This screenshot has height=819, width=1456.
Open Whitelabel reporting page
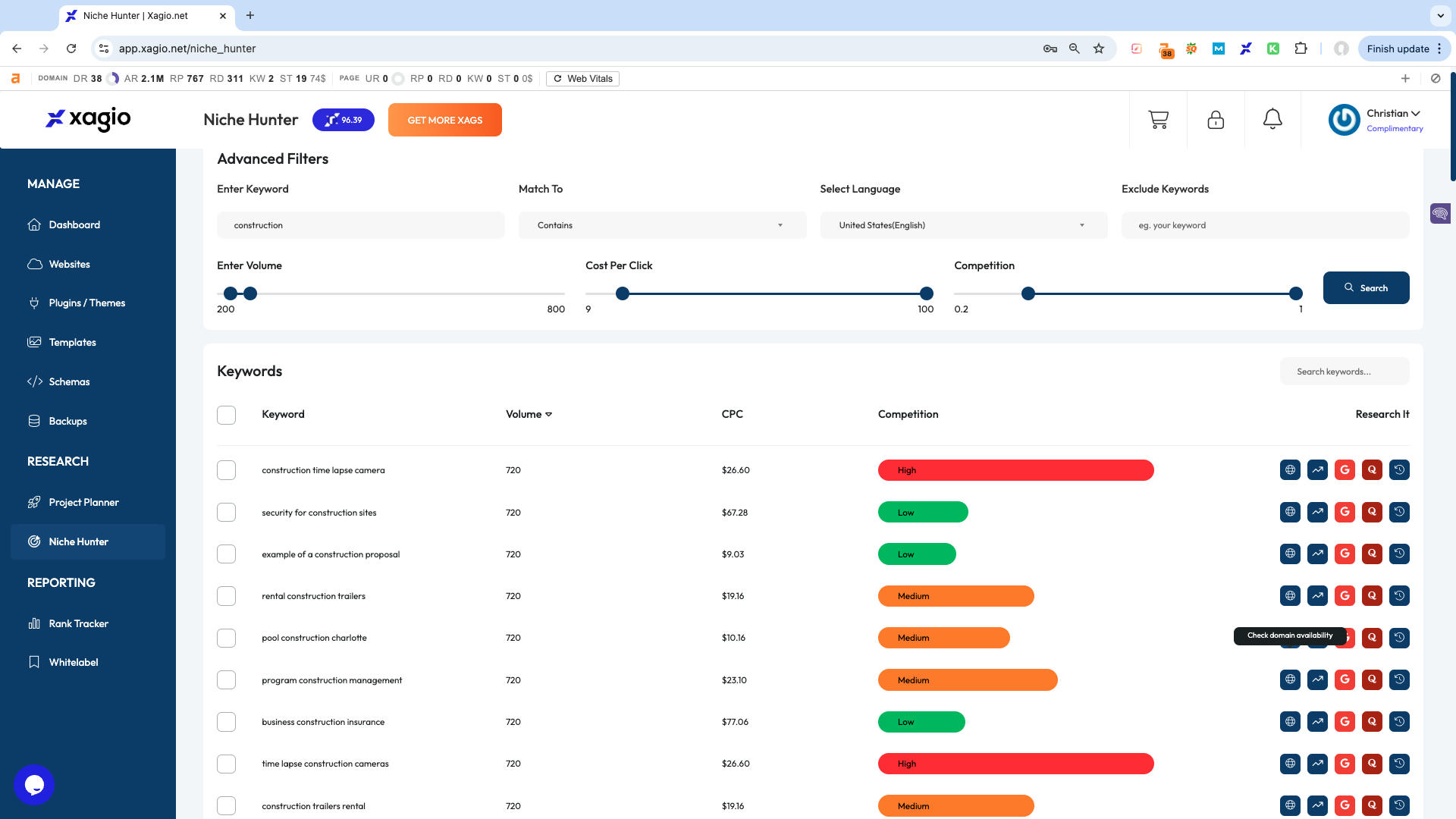pos(73,662)
